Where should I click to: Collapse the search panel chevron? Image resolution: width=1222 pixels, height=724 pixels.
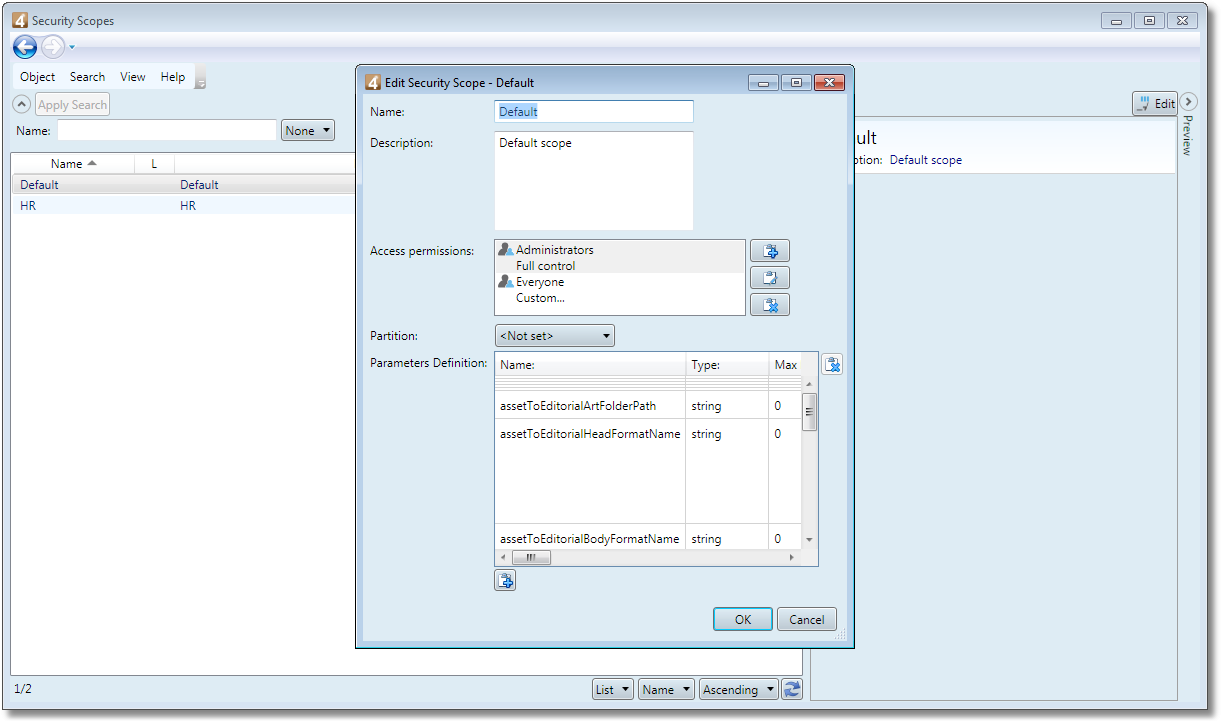21,104
